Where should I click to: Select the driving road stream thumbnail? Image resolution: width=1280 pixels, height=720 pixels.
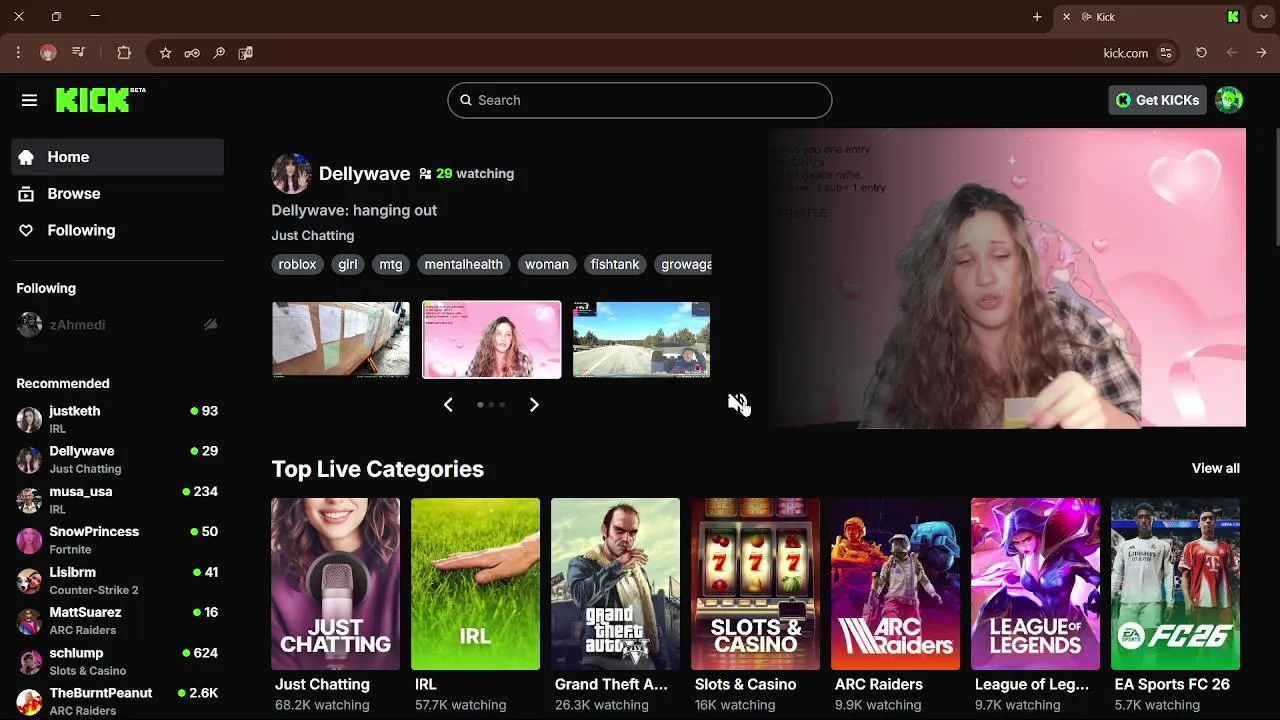(x=641, y=340)
